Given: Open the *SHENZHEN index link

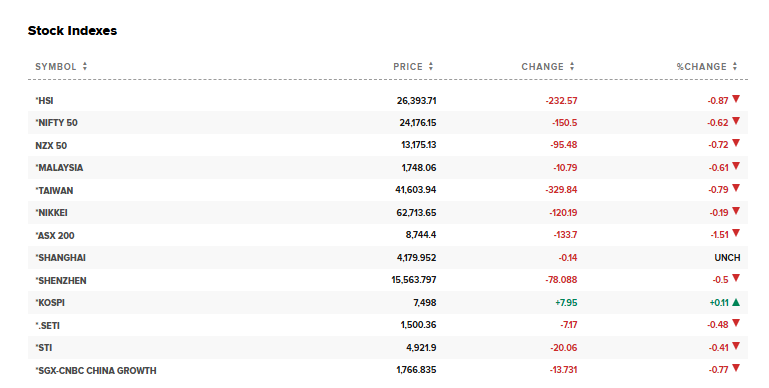Looking at the screenshot, I should tap(61, 281).
